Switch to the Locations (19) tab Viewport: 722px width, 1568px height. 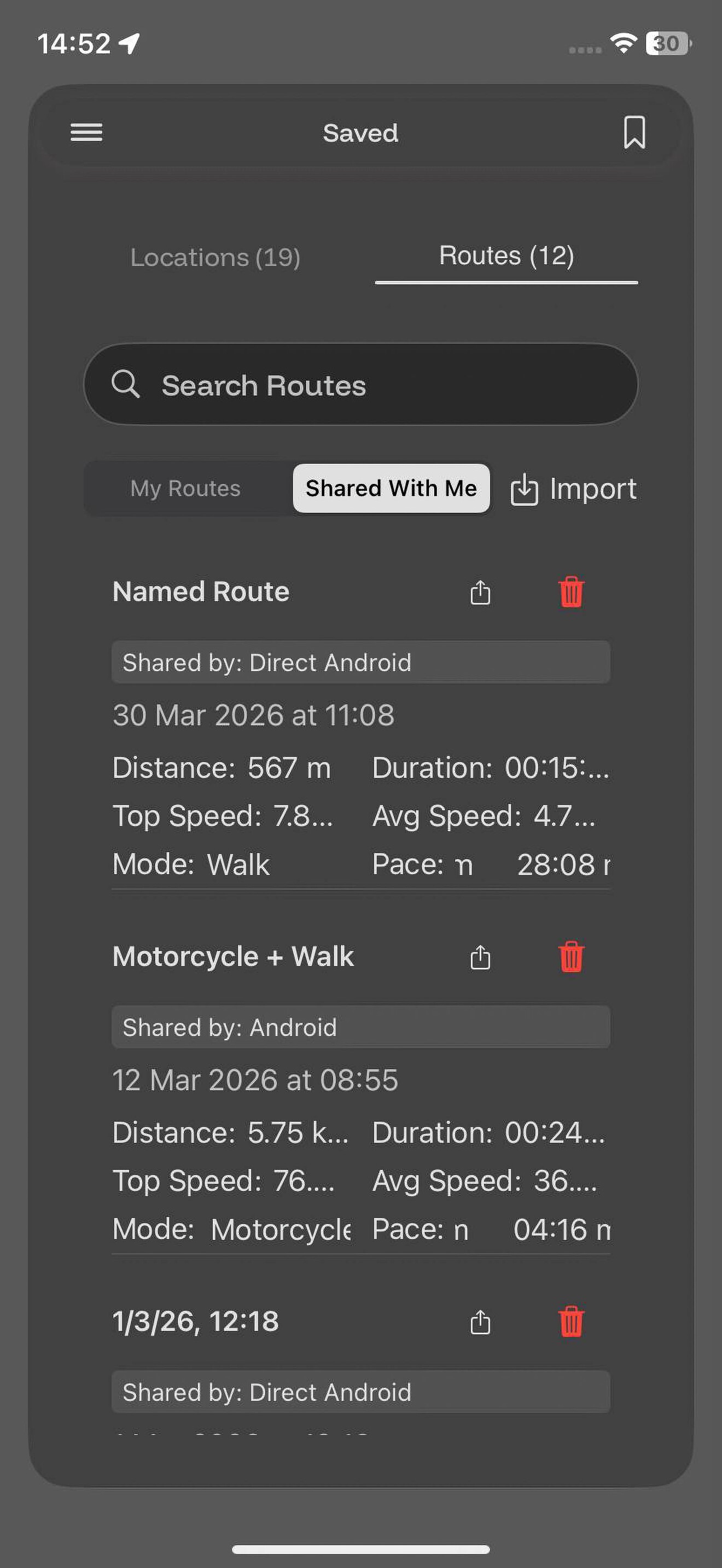216,257
